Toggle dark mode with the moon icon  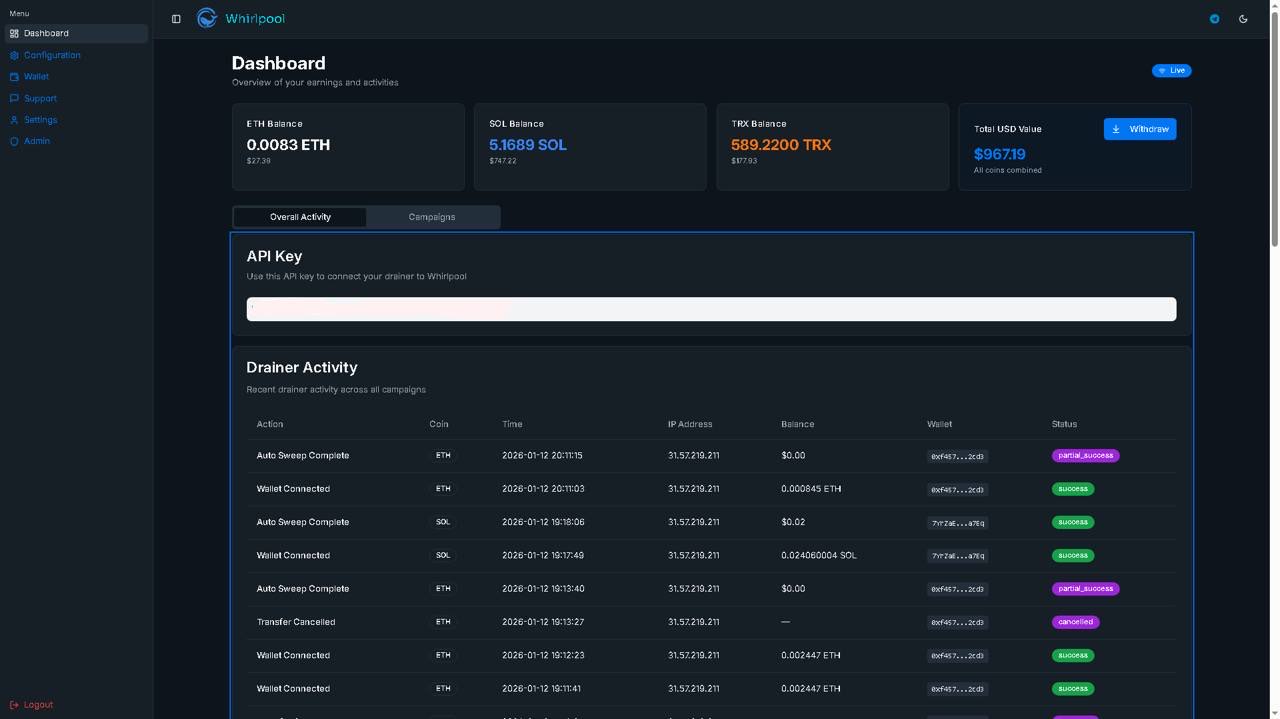coord(1243,19)
